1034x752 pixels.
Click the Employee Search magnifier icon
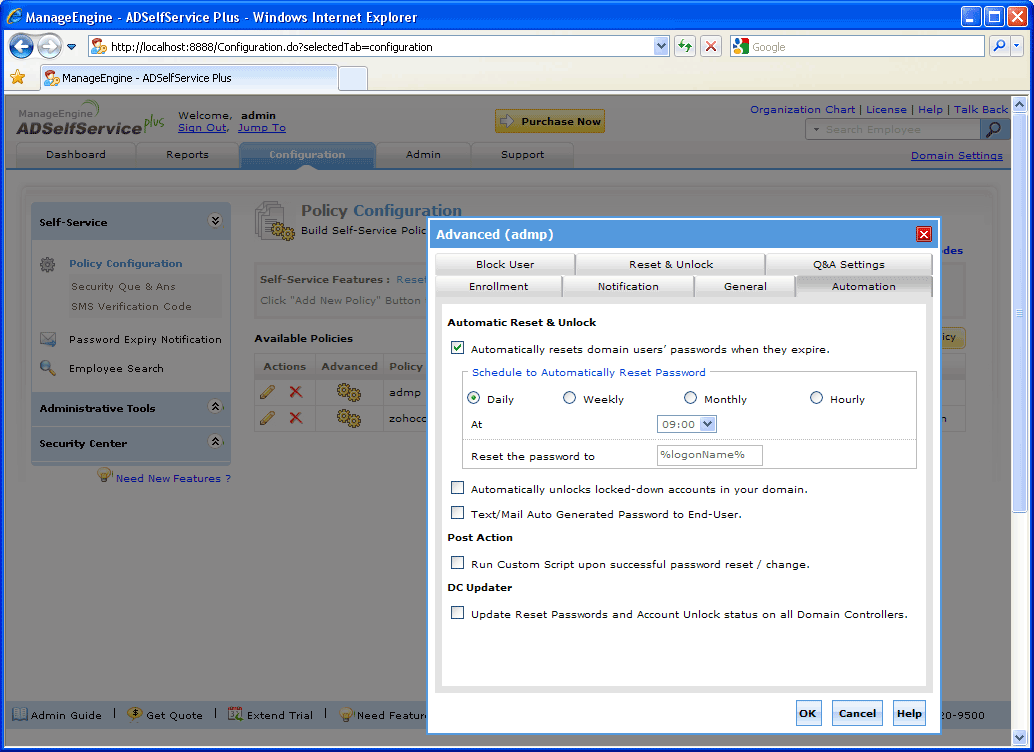pos(47,367)
